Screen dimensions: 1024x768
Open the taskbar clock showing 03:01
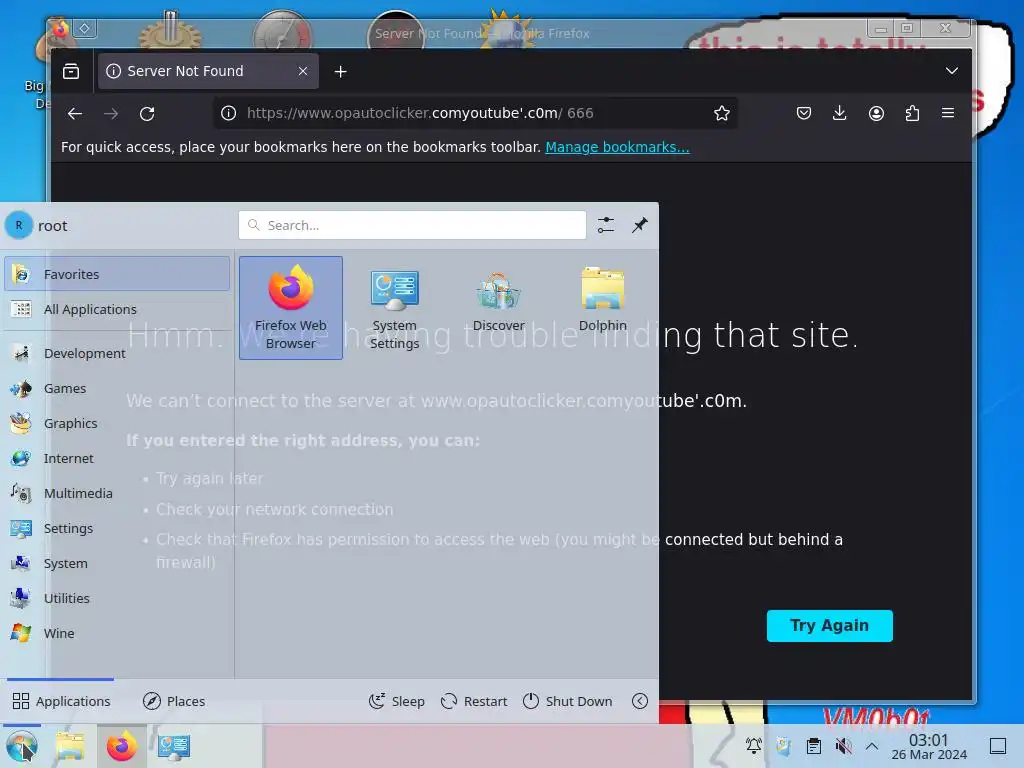929,746
